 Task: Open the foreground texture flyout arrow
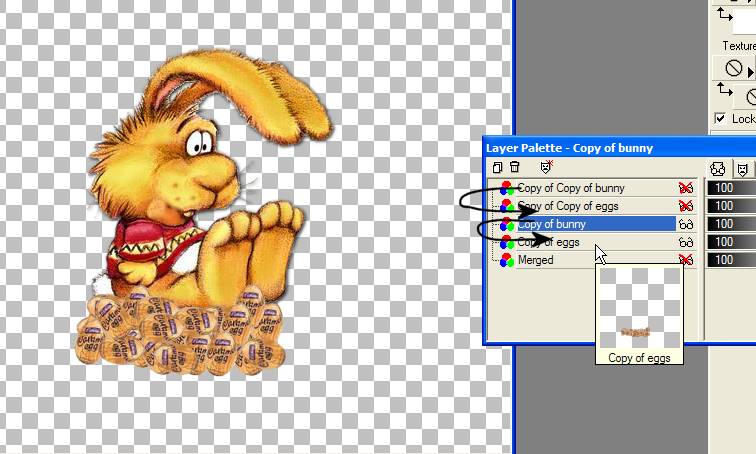click(750, 72)
